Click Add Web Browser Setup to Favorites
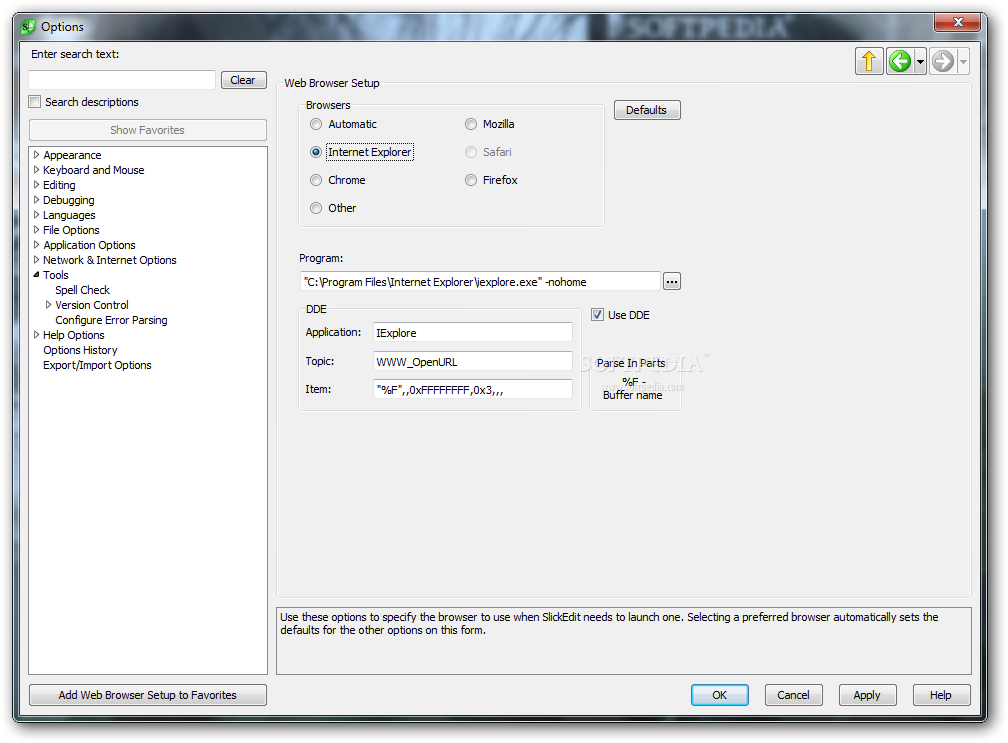Viewport: 1008px width, 743px height. pyautogui.click(x=148, y=695)
